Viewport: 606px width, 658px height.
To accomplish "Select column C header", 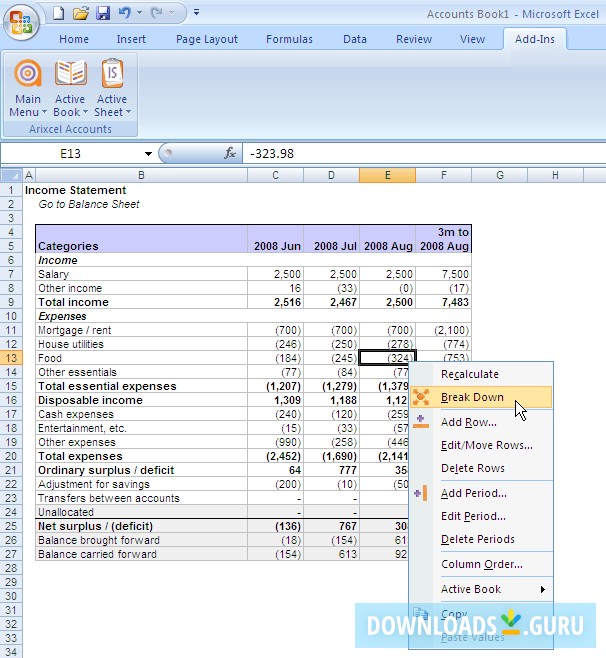I will pyautogui.click(x=275, y=175).
